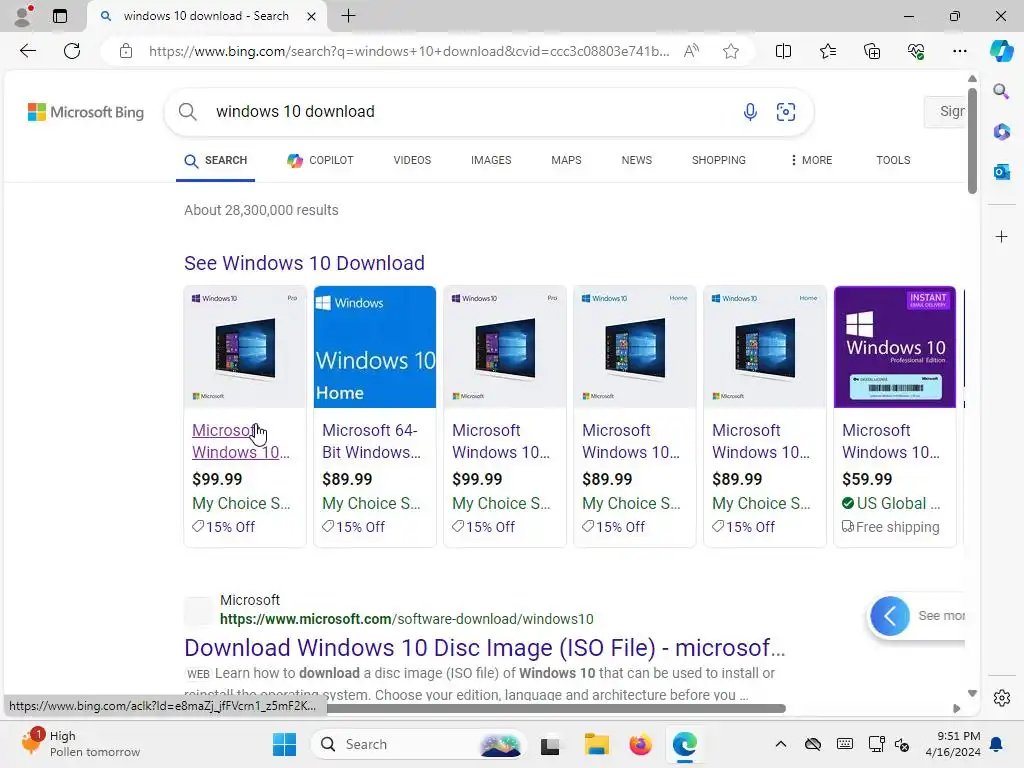Open Outlook in the sidebar

coord(1001,172)
